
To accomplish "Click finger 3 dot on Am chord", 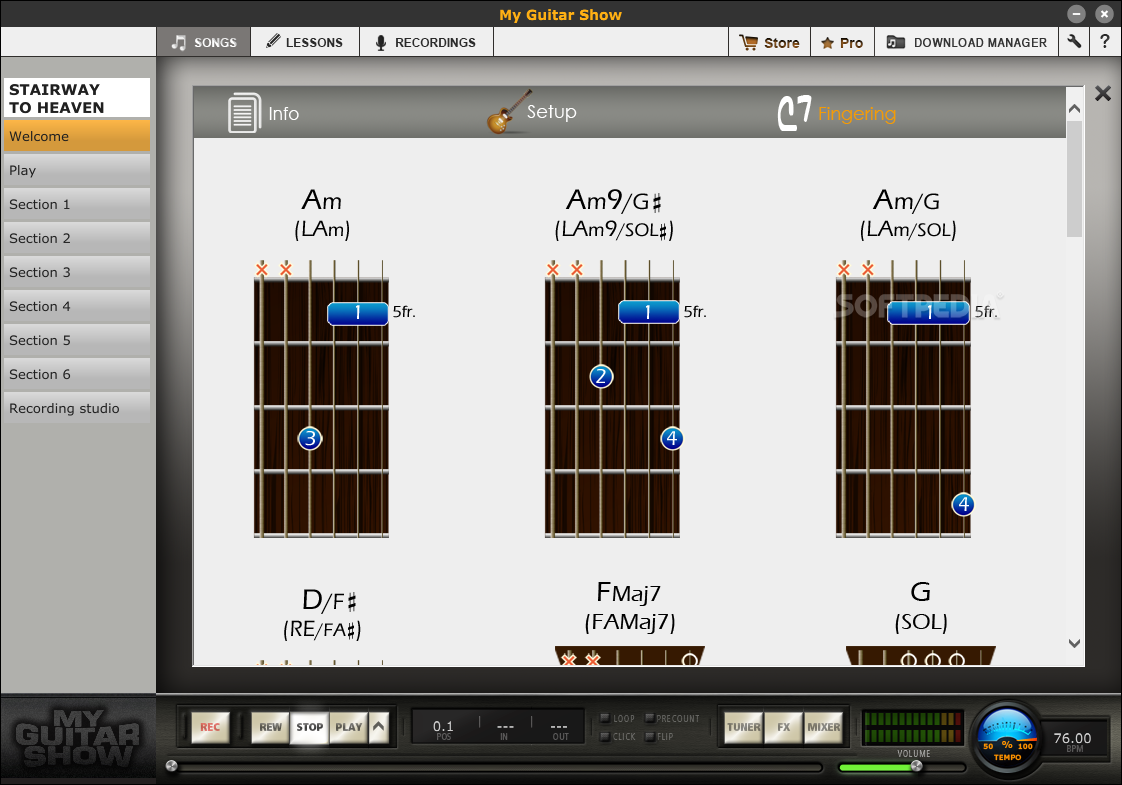I will coord(310,439).
